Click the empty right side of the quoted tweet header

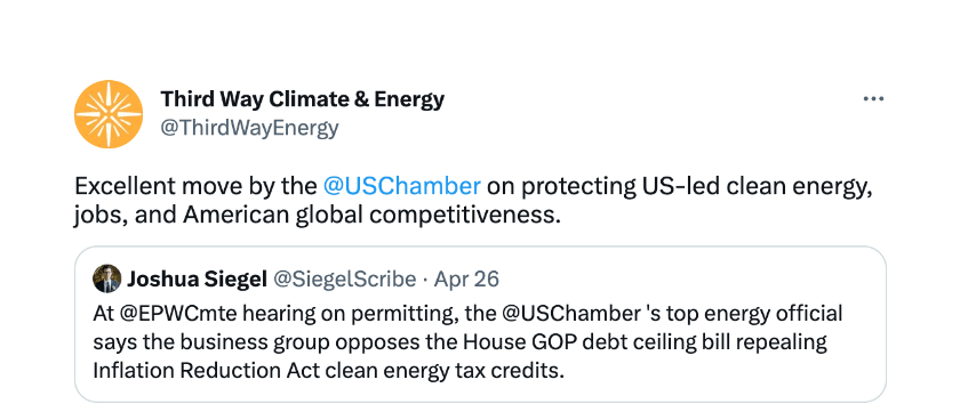[x=700, y=278]
